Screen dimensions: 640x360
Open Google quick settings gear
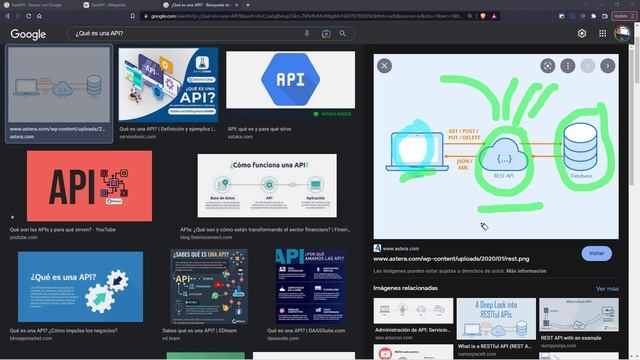[582, 33]
